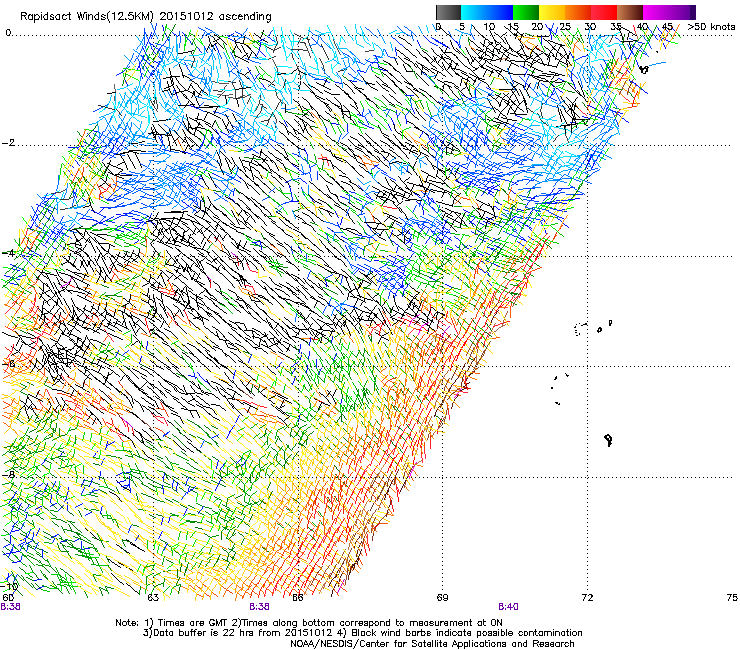Click the purple '8:40' time label
This screenshot has height=650, width=740.
tap(508, 607)
